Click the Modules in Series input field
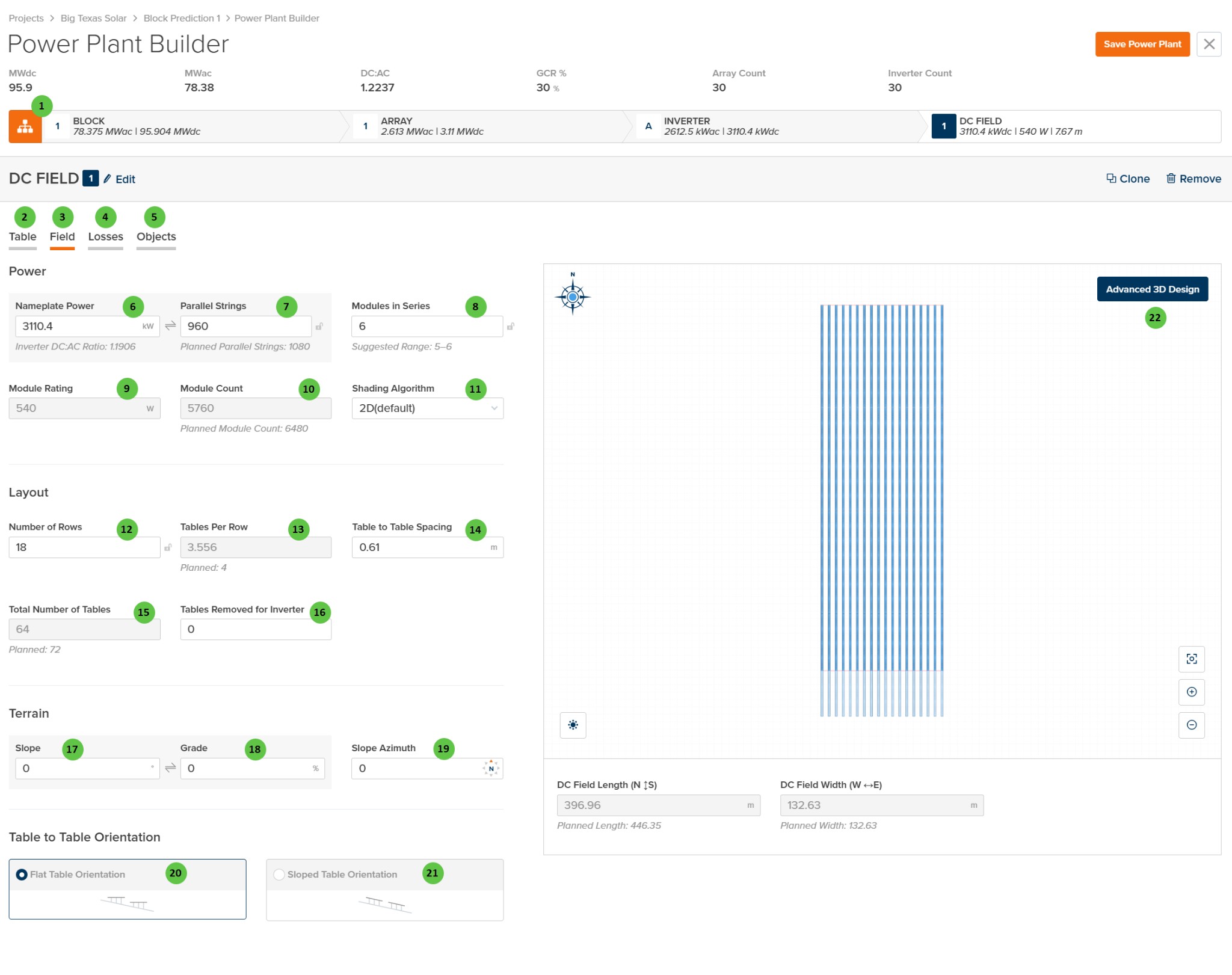 (x=427, y=326)
